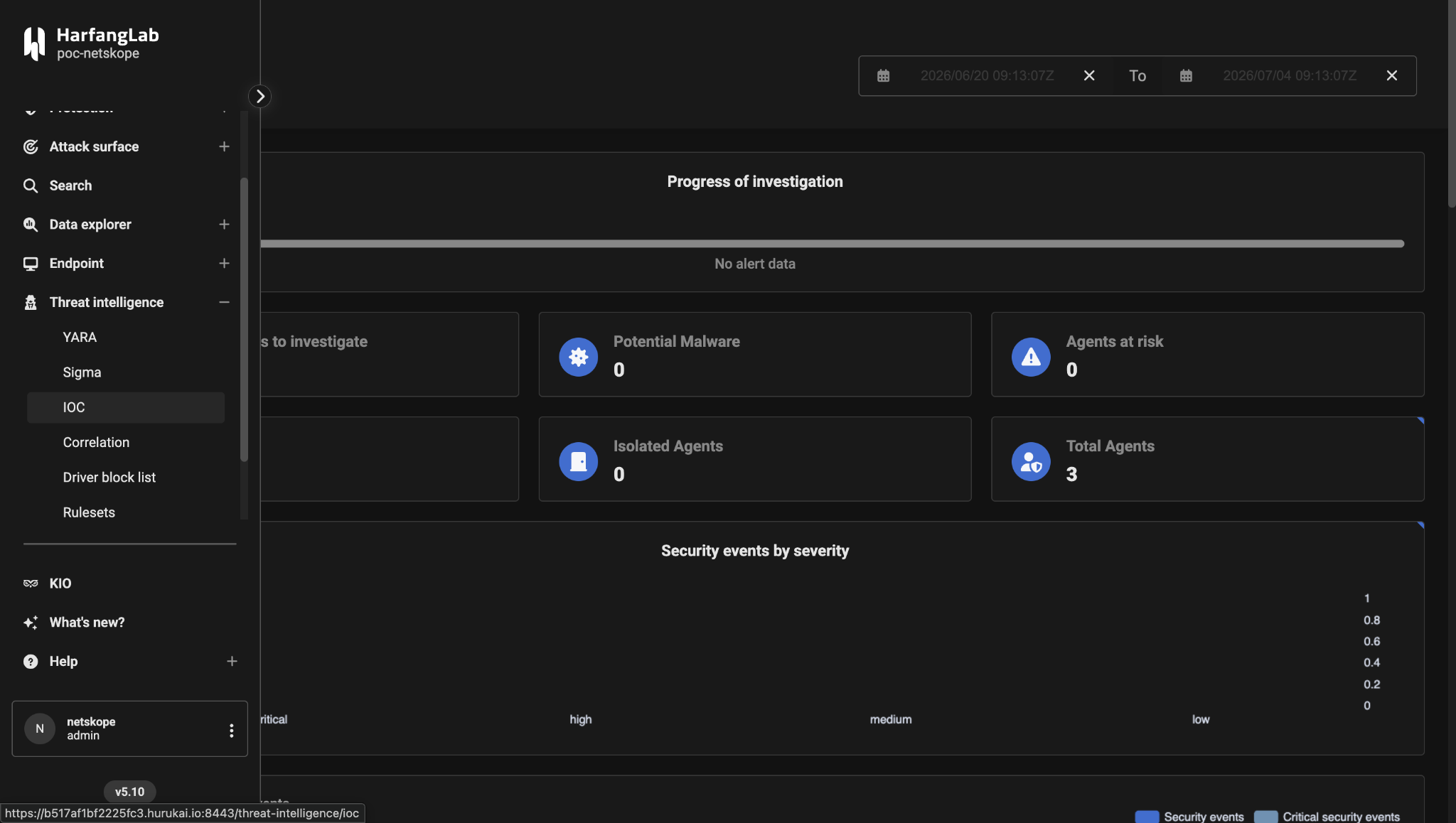
Task: Click the Isolated Agents card title
Action: 668,446
